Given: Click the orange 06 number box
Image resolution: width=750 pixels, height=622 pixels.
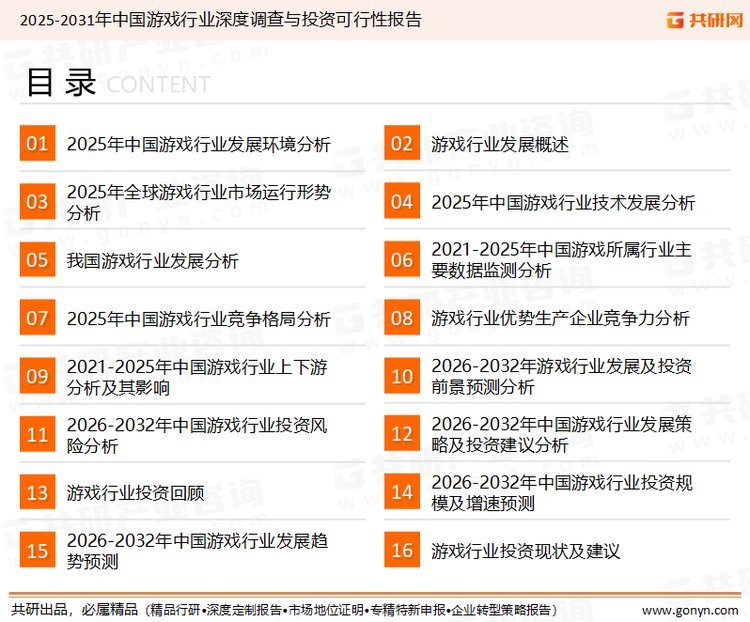Looking at the screenshot, I should [x=402, y=260].
